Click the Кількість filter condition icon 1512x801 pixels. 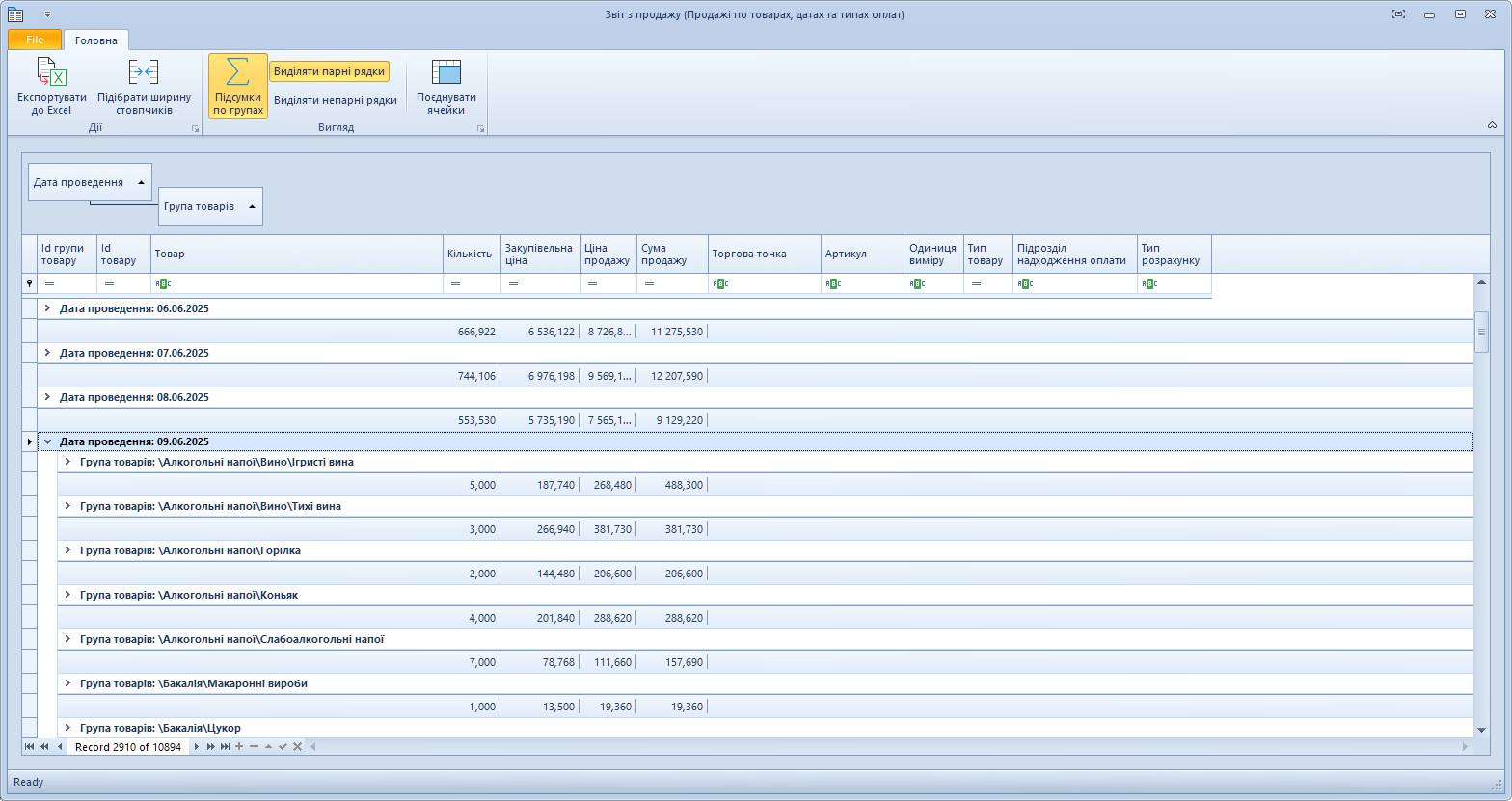[455, 284]
